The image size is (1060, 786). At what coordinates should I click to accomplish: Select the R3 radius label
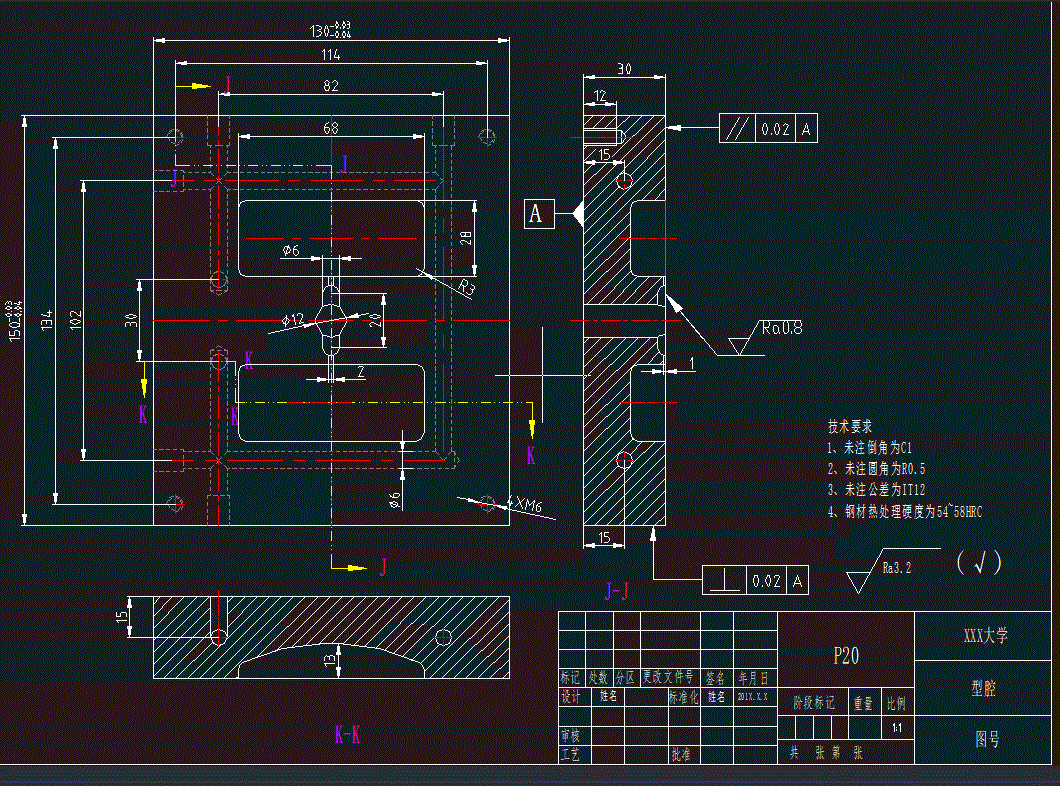click(x=466, y=288)
